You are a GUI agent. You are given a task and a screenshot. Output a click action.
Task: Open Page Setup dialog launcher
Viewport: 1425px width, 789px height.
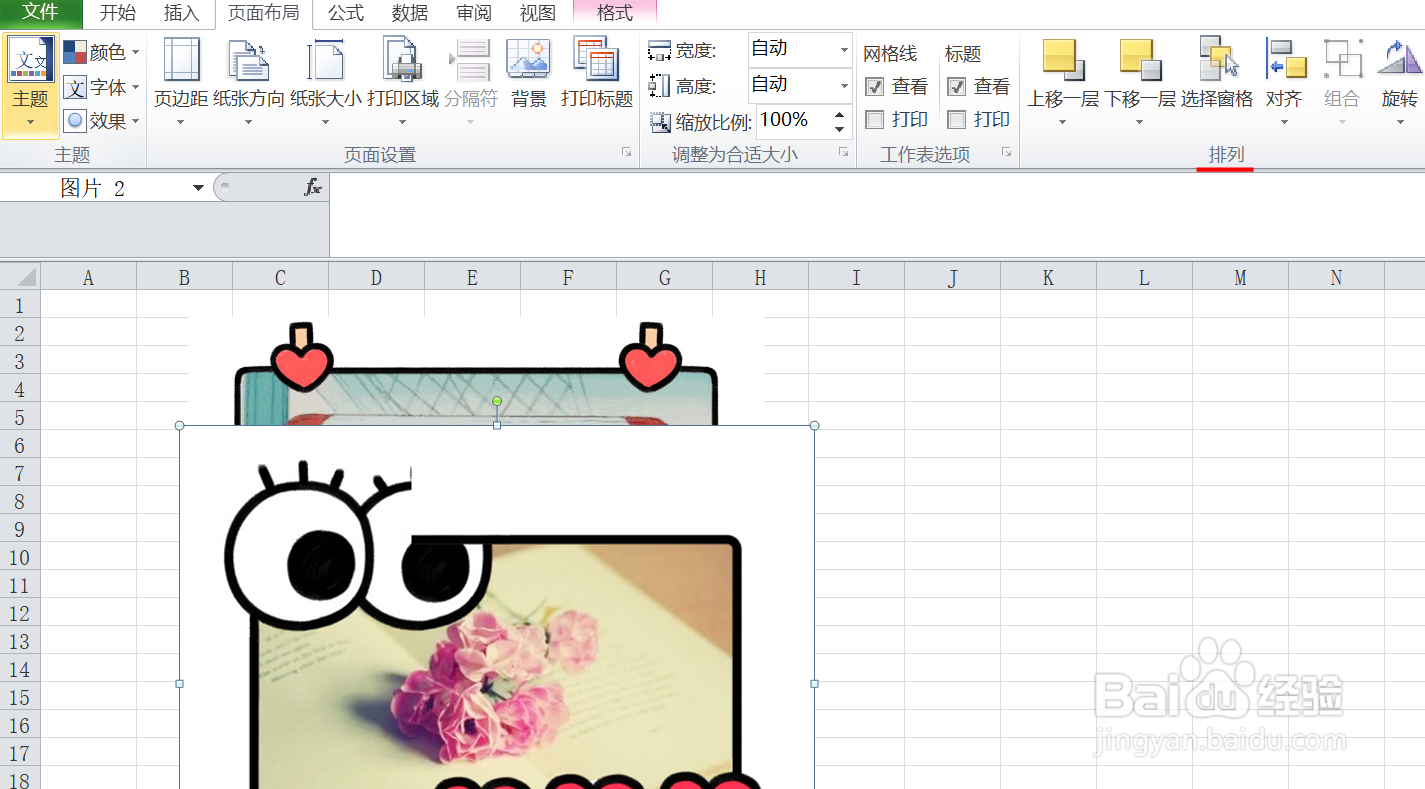pos(626,152)
